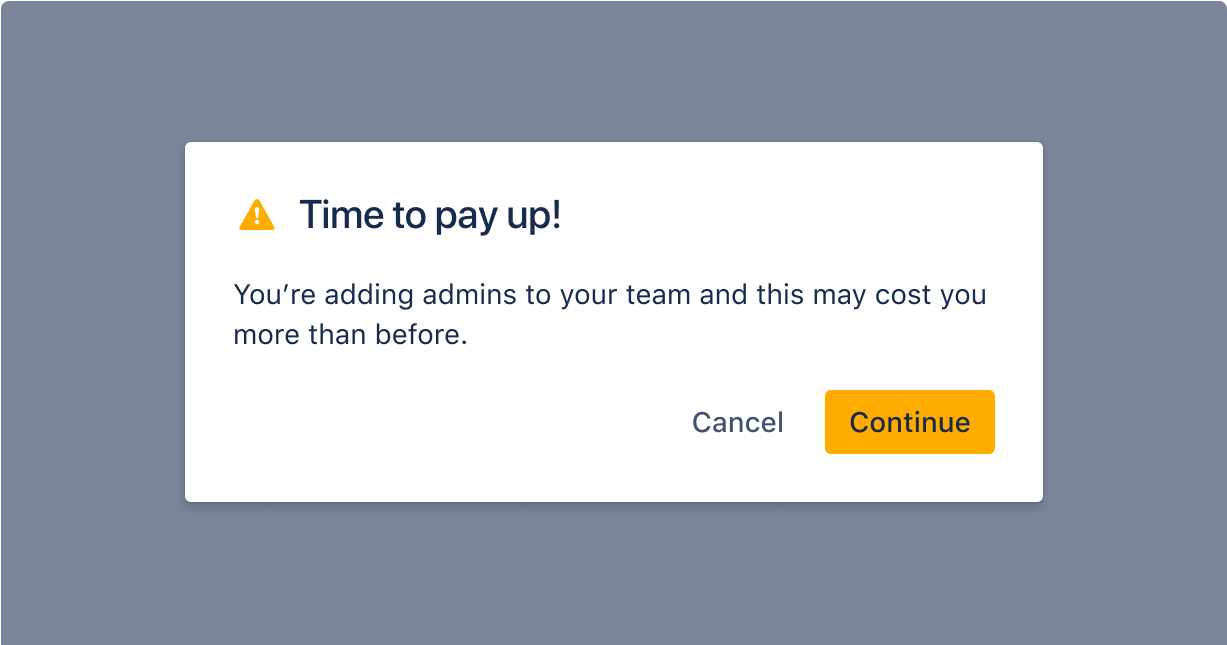Click the white space left of Cancel
This screenshot has width=1227, height=645.
(x=450, y=422)
